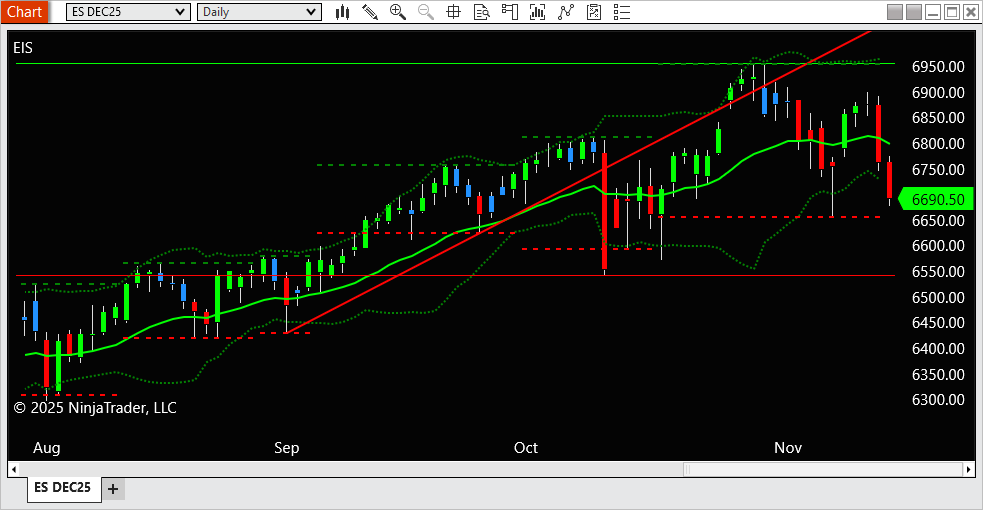Click the 6900.00 price axis label
This screenshot has height=510, width=983.
(938, 93)
